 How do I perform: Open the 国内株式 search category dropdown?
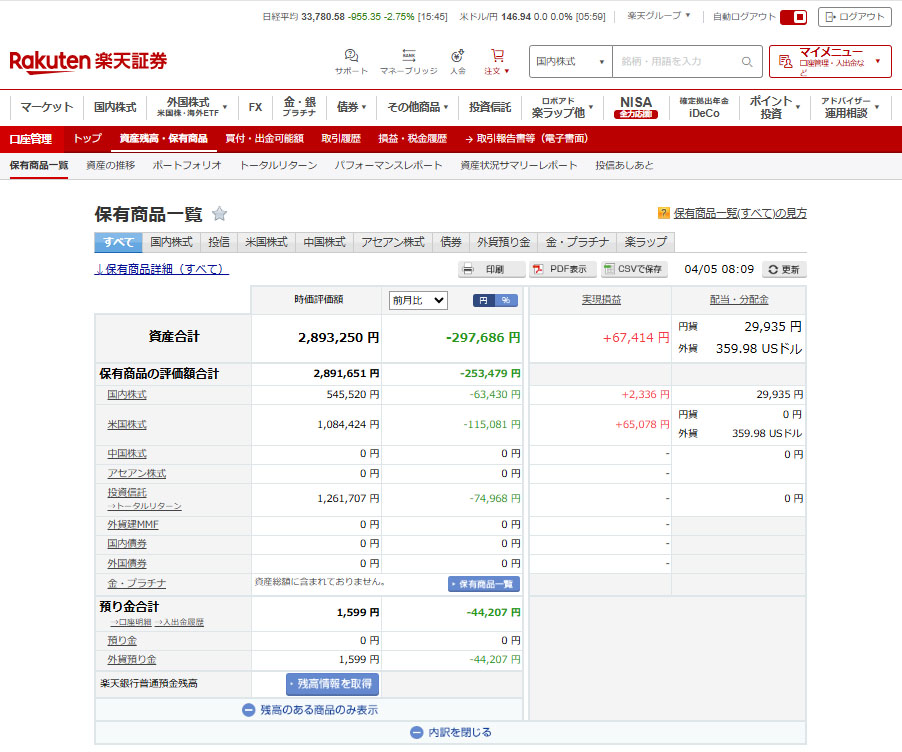[x=571, y=62]
